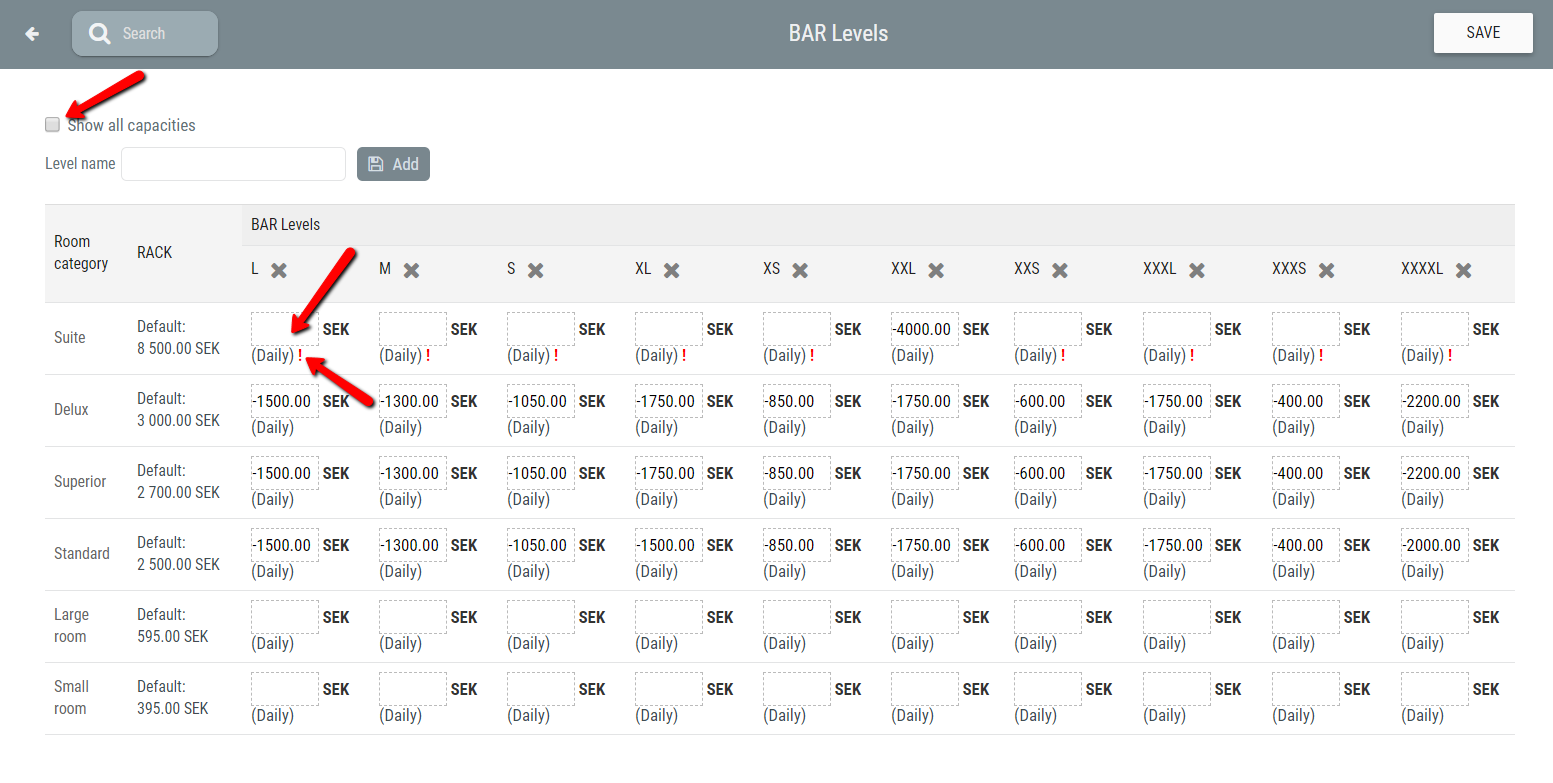
Task: Remove the XL column with its X icon
Action: point(670,269)
